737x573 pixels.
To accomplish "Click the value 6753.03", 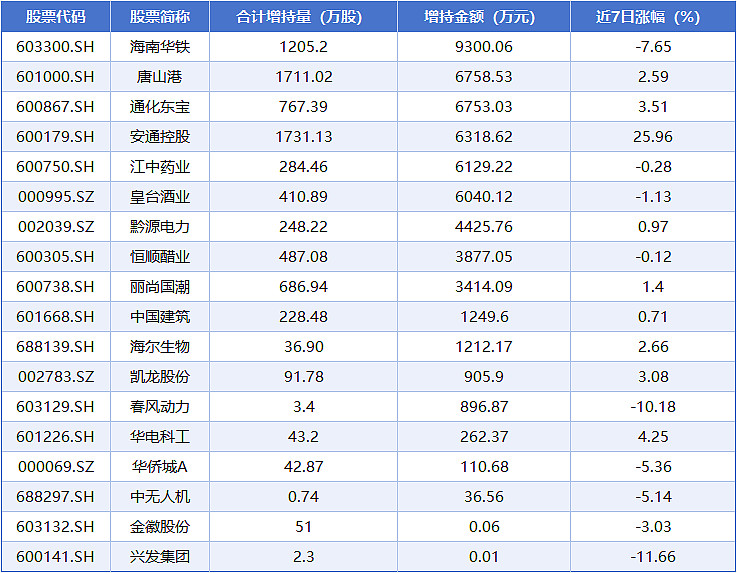I will 484,107.
